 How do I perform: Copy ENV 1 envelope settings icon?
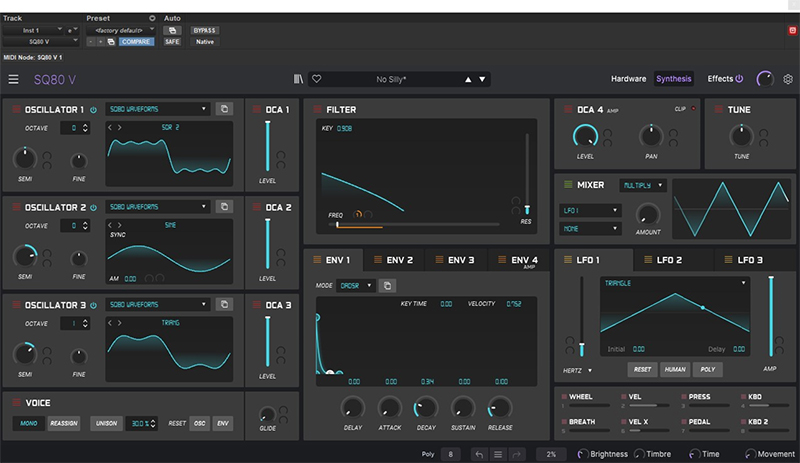pyautogui.click(x=387, y=286)
